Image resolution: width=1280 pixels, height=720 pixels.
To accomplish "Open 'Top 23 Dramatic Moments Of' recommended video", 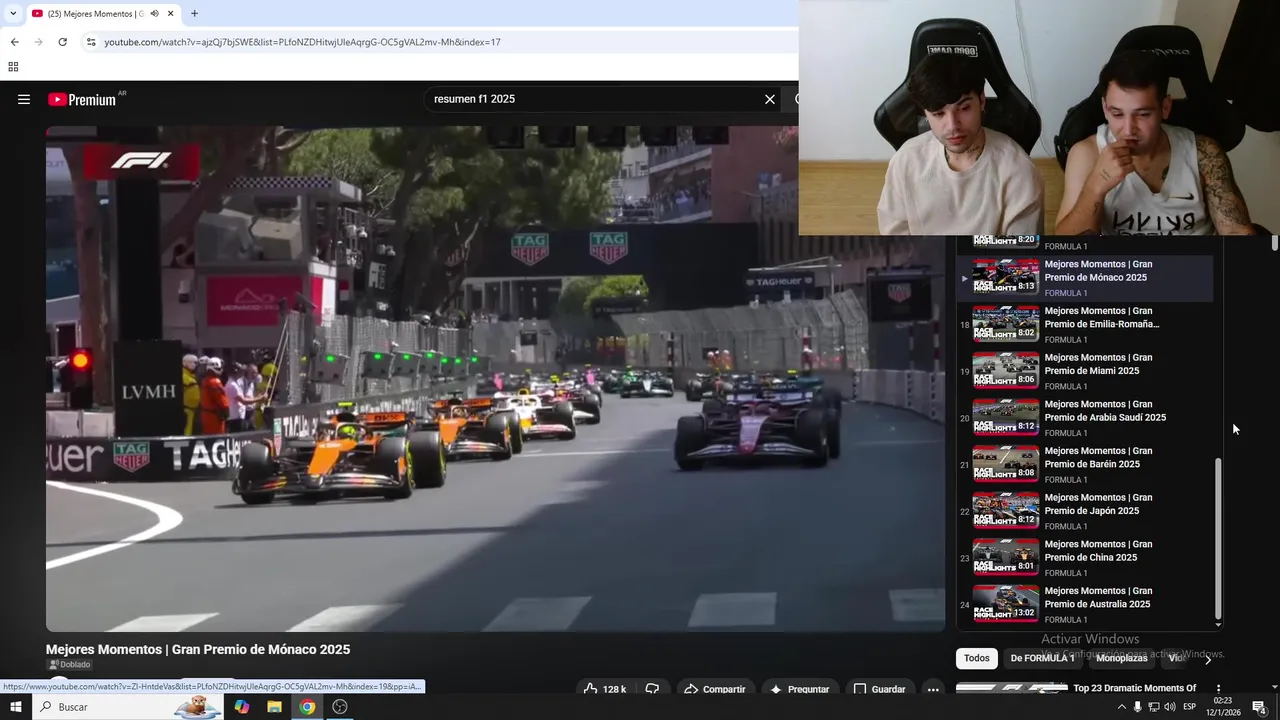I will [1134, 688].
